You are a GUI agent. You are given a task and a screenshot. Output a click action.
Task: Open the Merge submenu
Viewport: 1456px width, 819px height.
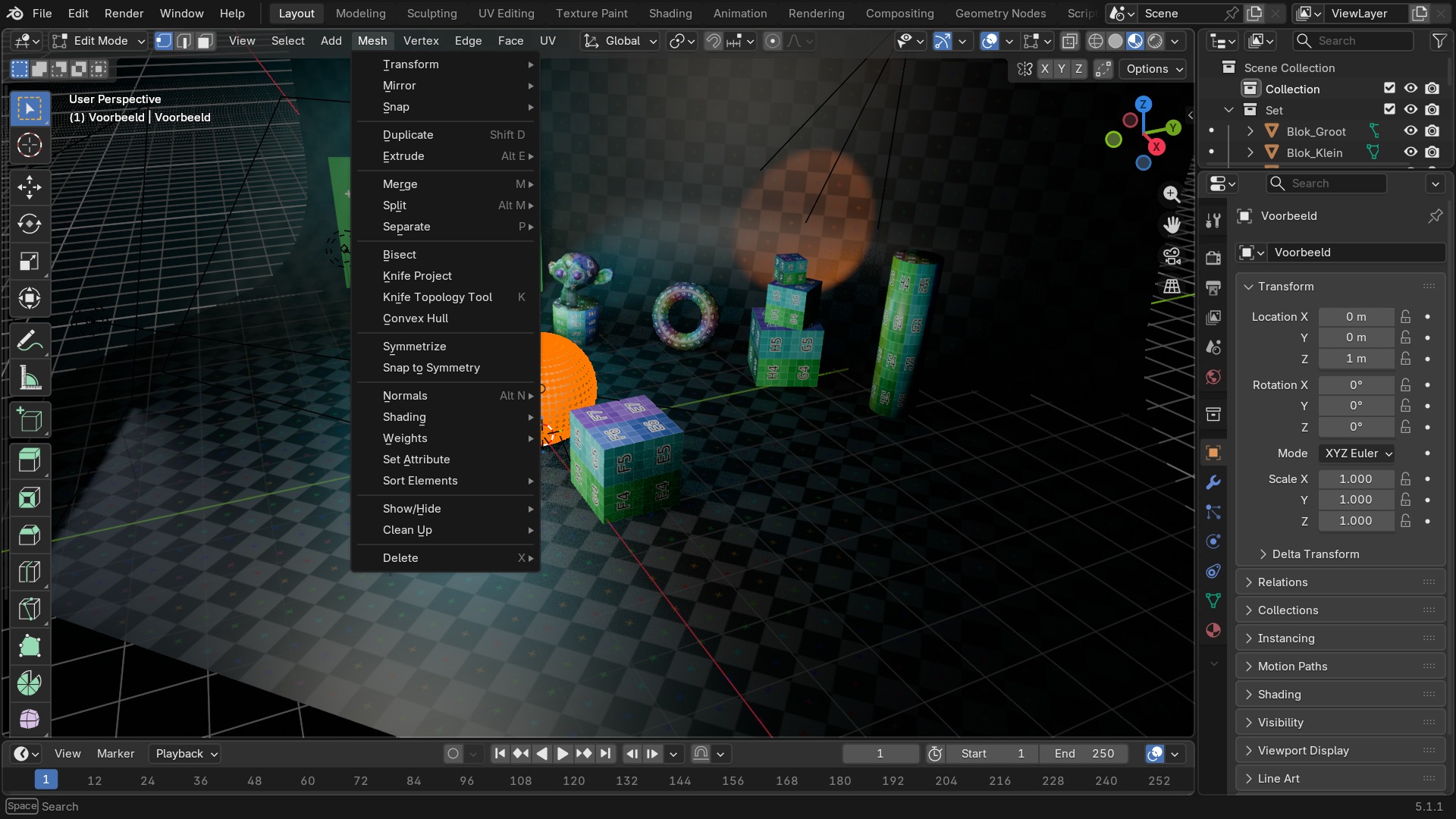tap(445, 184)
